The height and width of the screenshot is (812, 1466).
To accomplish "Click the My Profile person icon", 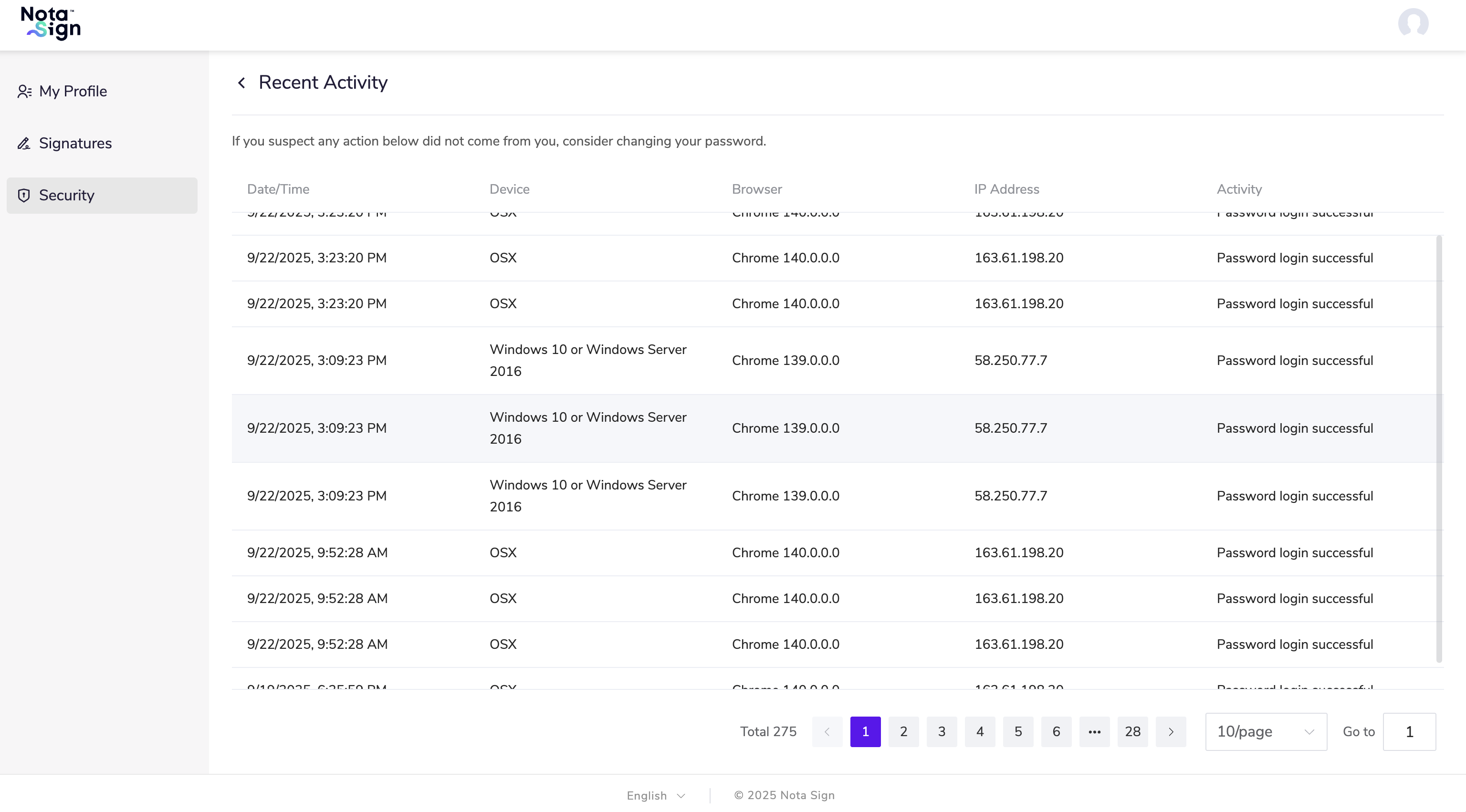I will point(24,92).
